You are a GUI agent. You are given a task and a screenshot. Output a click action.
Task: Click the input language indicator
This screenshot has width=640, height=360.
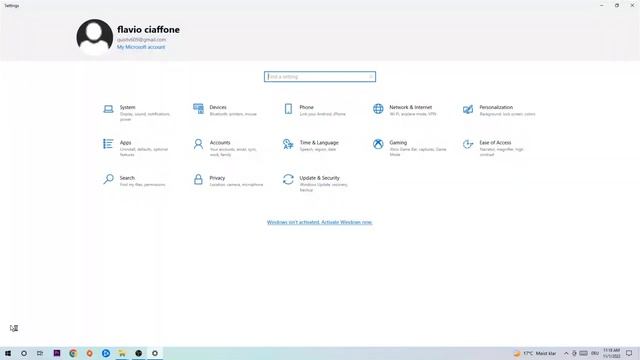pyautogui.click(x=595, y=353)
